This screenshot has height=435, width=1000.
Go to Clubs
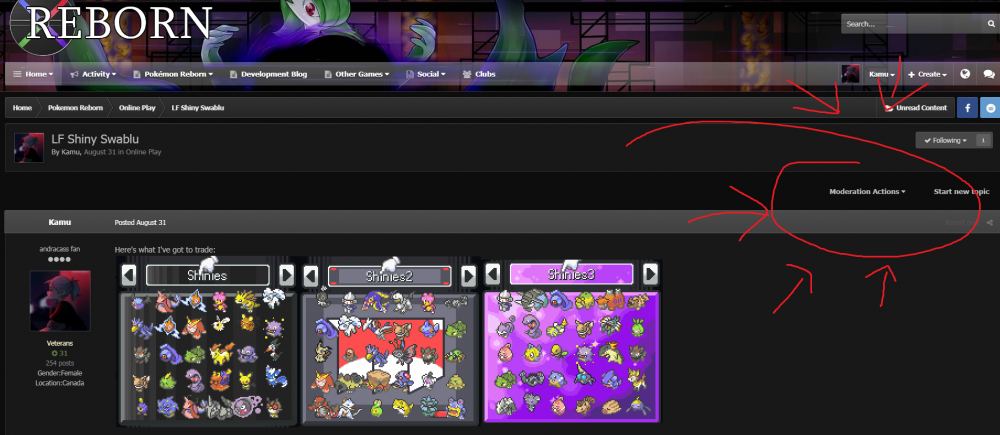(479, 74)
